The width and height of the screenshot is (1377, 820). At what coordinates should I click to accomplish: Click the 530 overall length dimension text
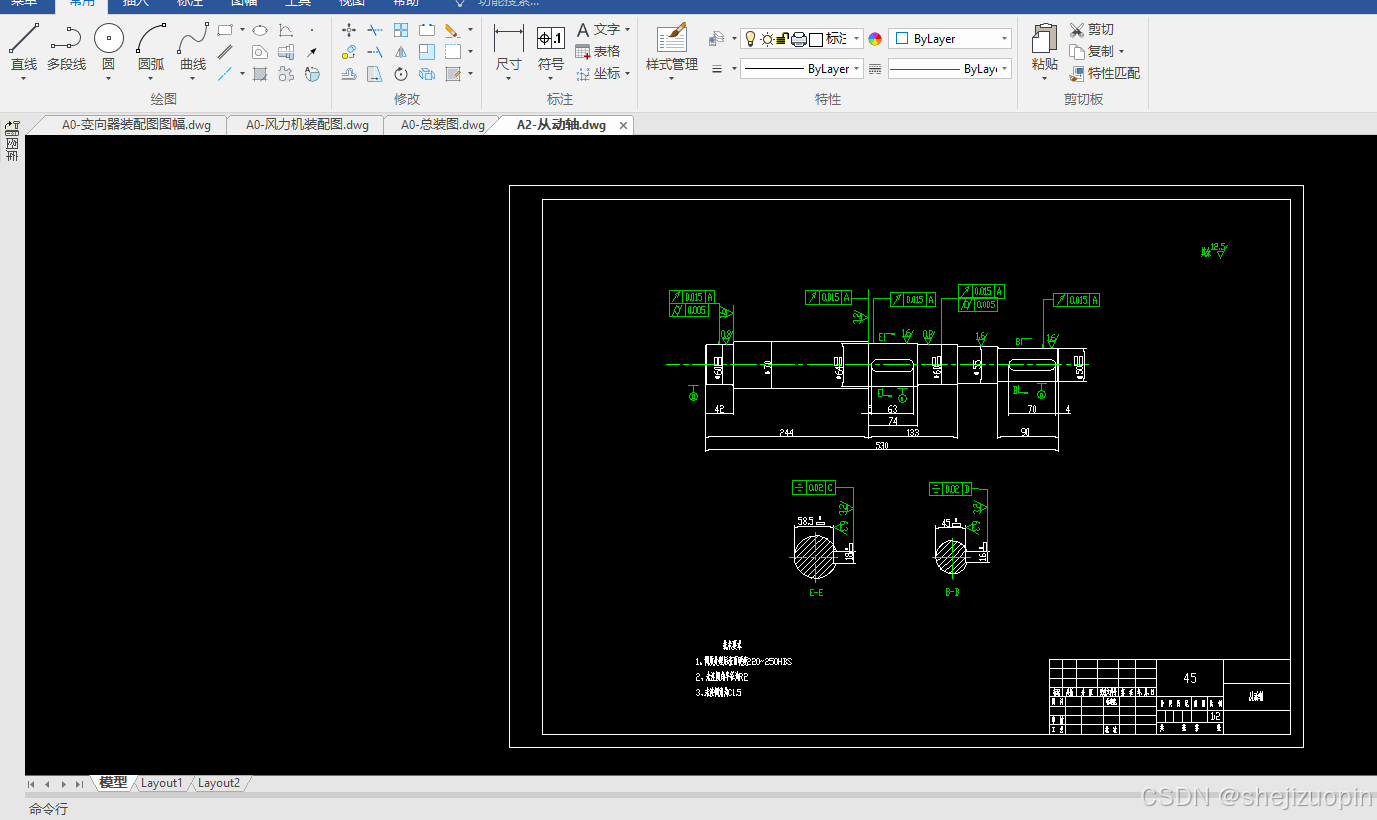point(881,445)
